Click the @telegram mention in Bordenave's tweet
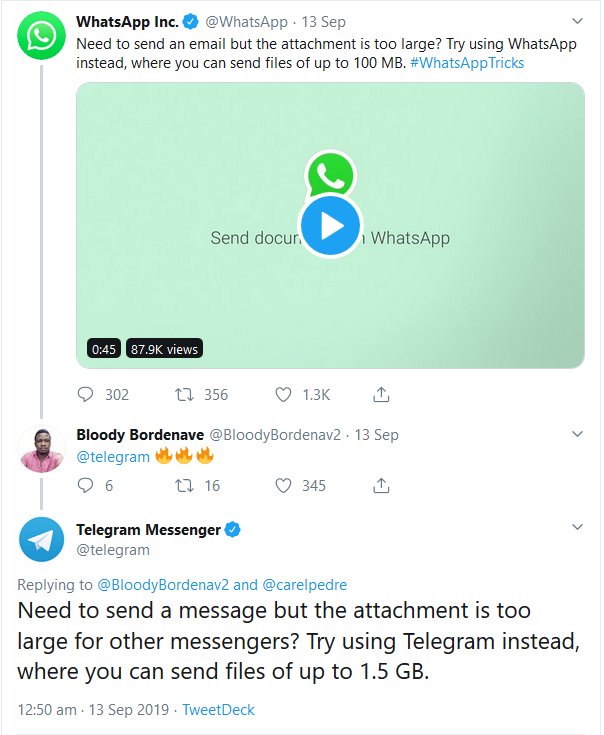The height and width of the screenshot is (735, 604). [113, 457]
